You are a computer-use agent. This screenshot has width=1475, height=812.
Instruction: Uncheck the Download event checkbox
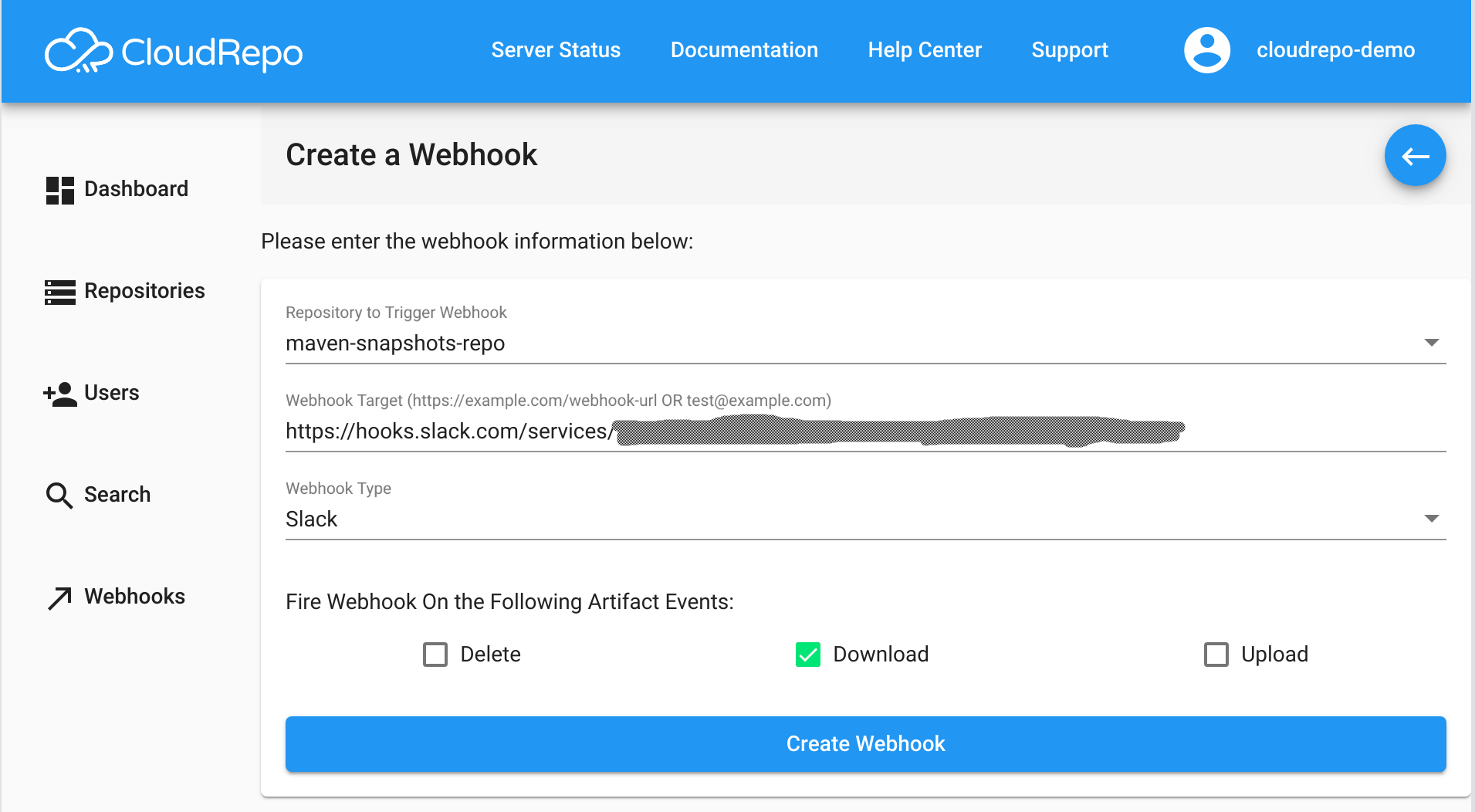coord(808,655)
